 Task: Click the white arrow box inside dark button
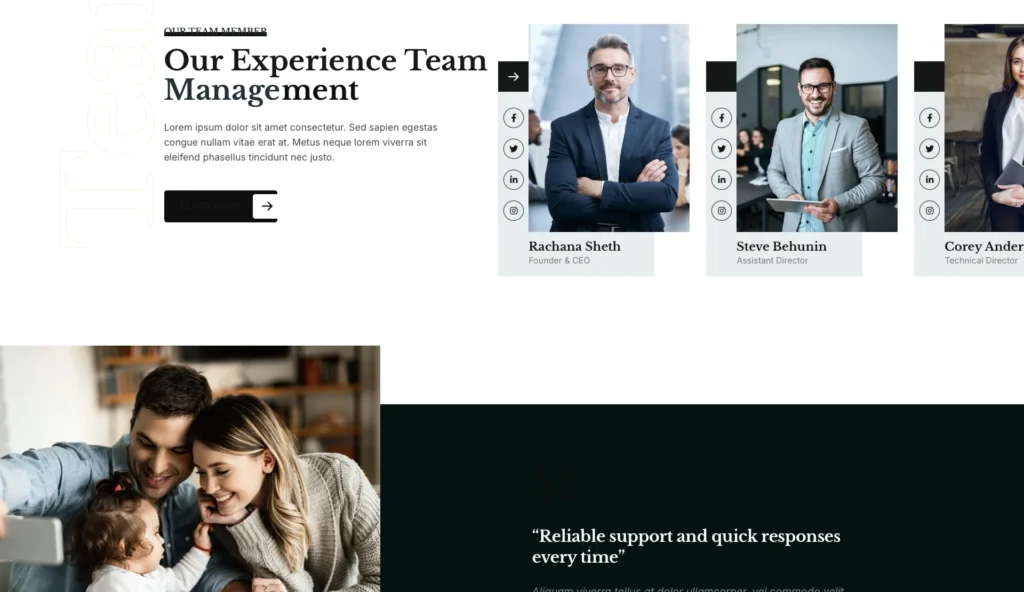[265, 206]
